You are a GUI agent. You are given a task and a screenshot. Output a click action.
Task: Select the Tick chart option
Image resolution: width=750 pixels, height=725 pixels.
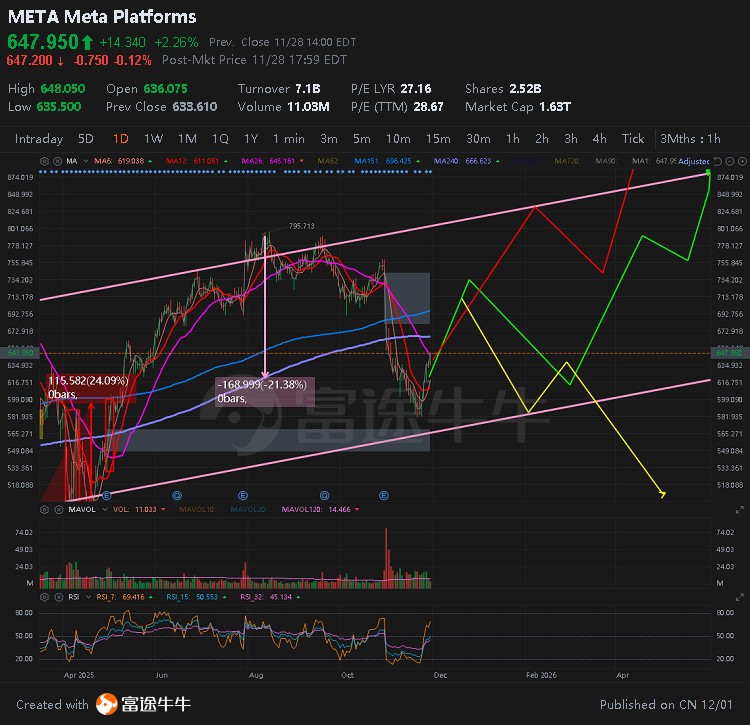click(633, 139)
